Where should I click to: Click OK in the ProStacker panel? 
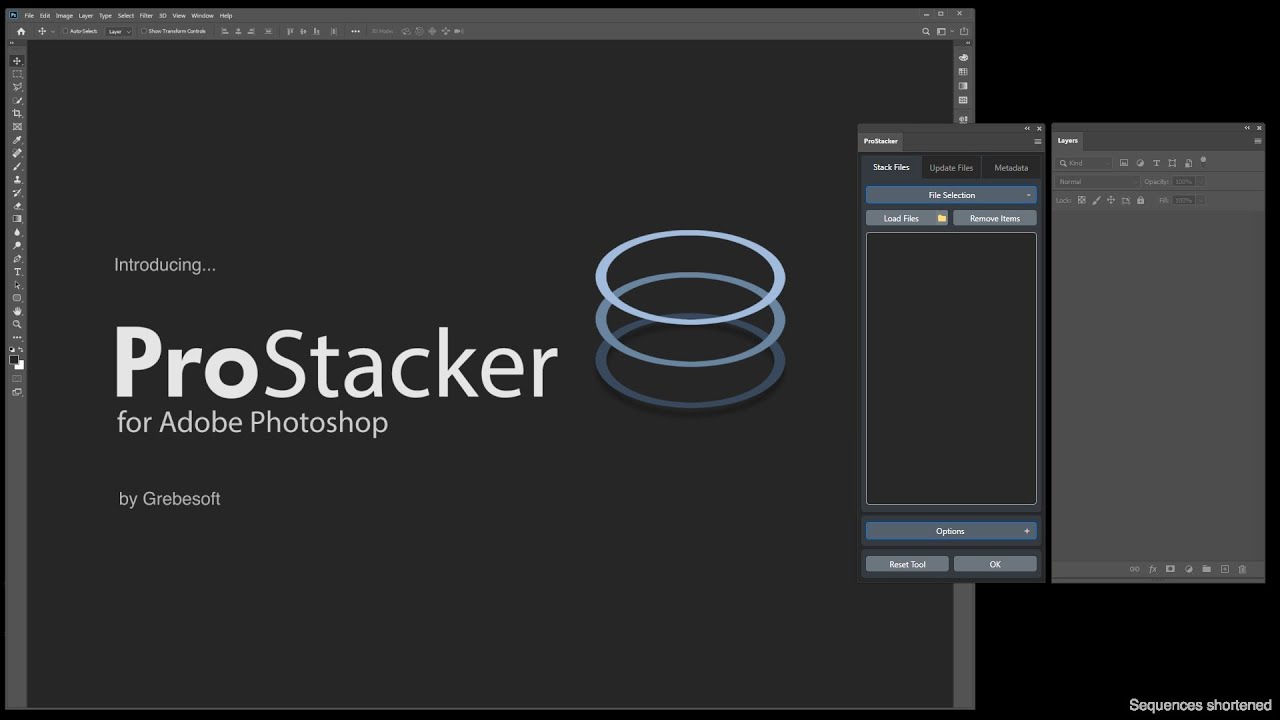pyautogui.click(x=995, y=564)
